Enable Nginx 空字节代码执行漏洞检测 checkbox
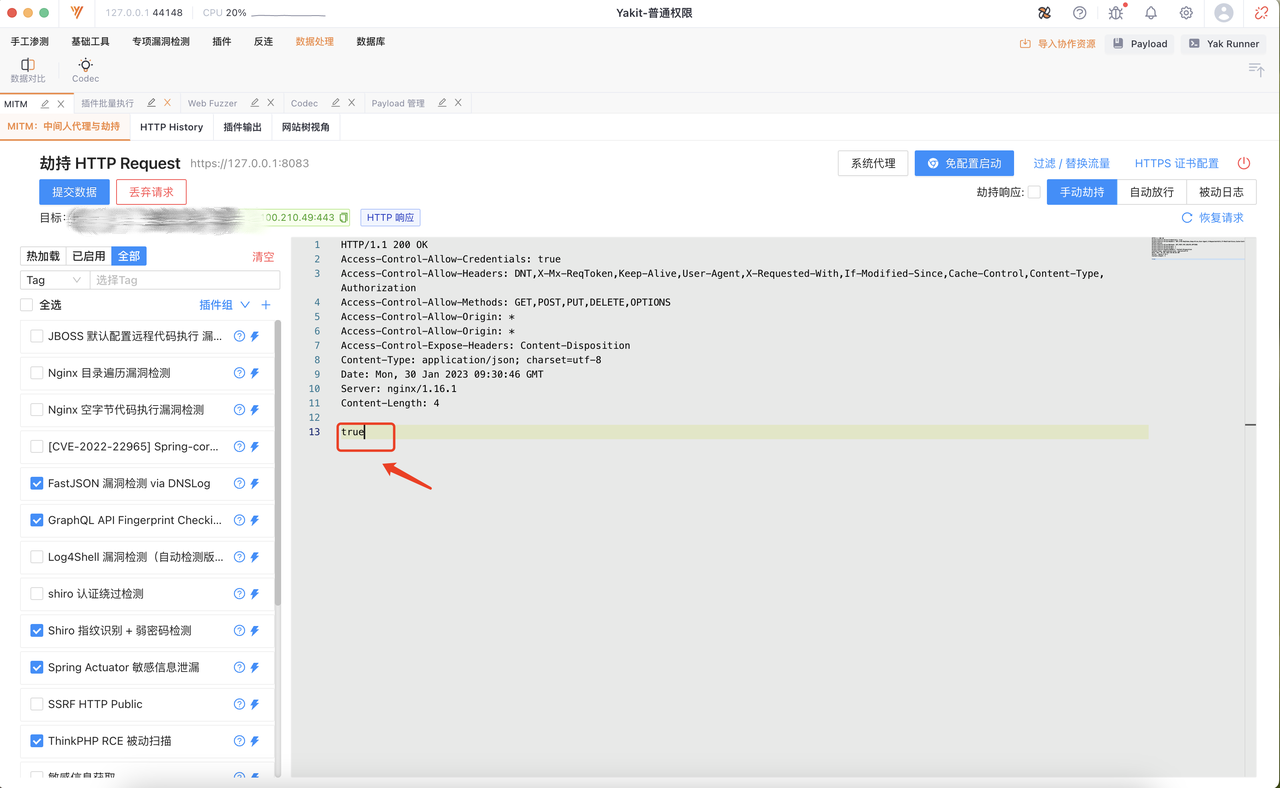The width and height of the screenshot is (1280, 788). tap(37, 410)
